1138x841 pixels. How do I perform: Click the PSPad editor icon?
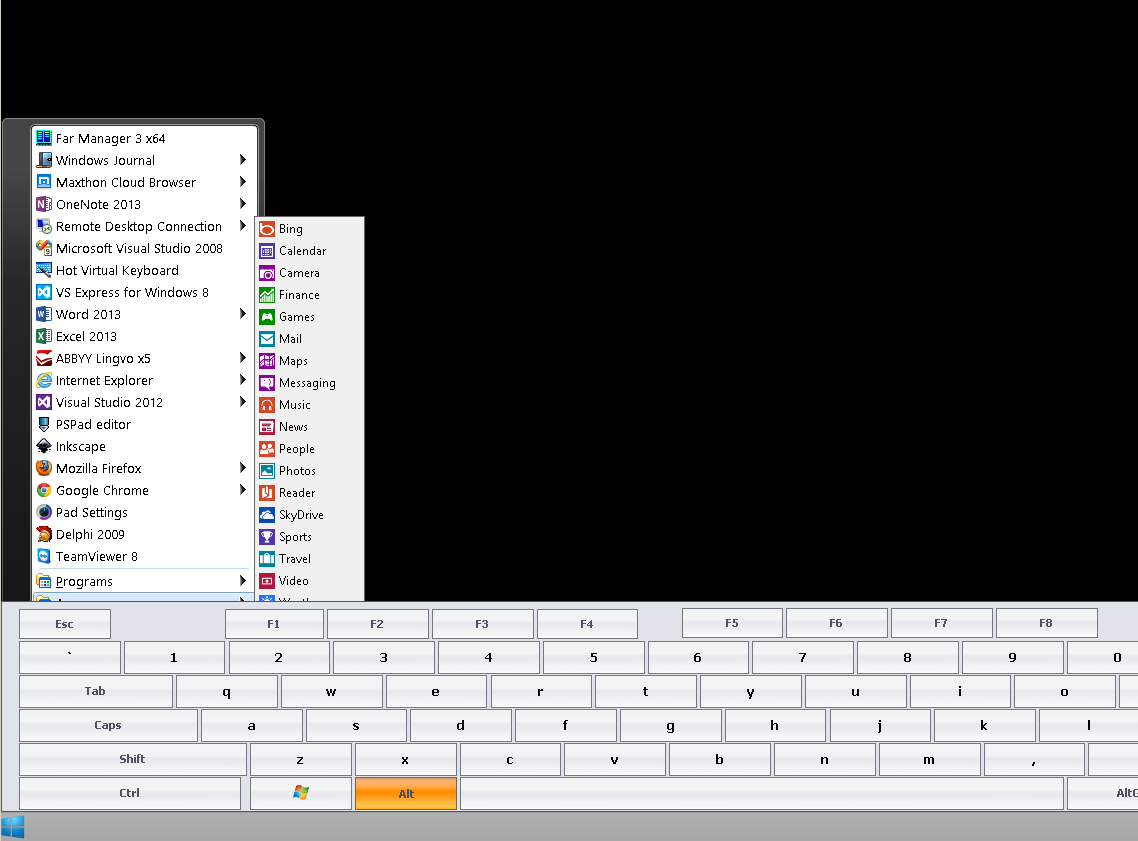pyautogui.click(x=44, y=424)
